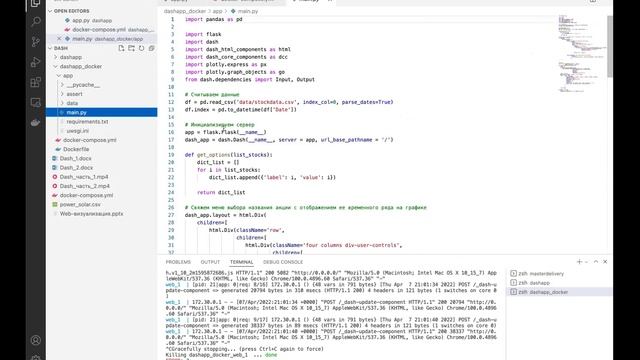The width and height of the screenshot is (640, 360).
Task: Collapse the dashapp_docker folder
Action: (x=80, y=67)
